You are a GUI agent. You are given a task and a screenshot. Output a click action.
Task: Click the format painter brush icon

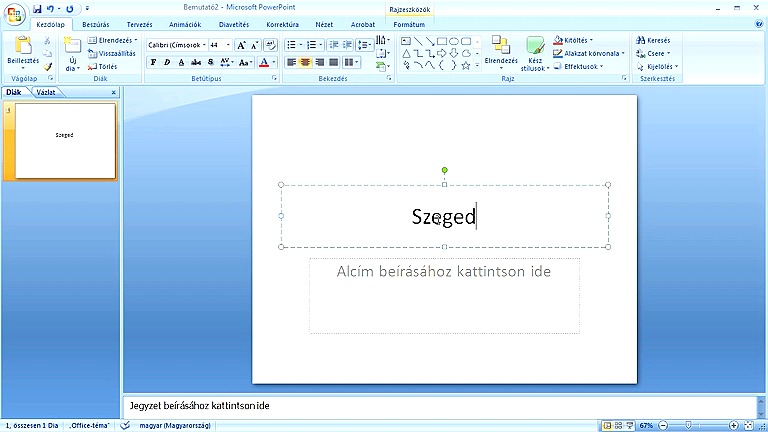point(48,67)
